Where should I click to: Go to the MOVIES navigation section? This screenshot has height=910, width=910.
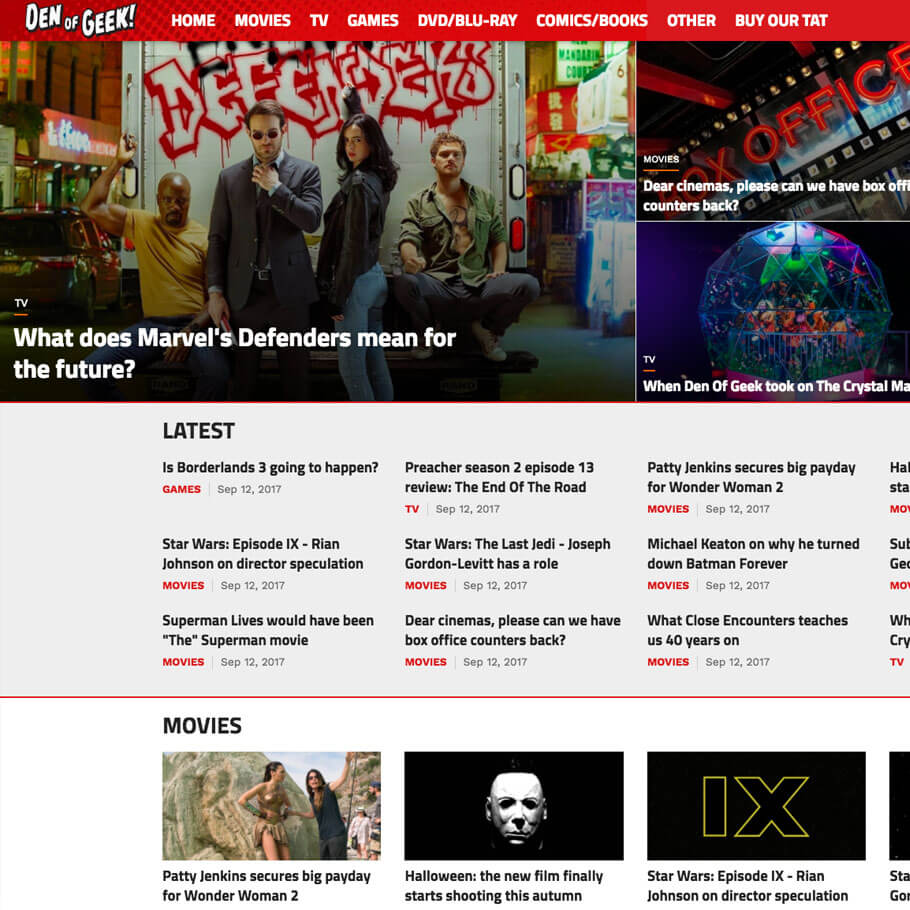coord(262,20)
